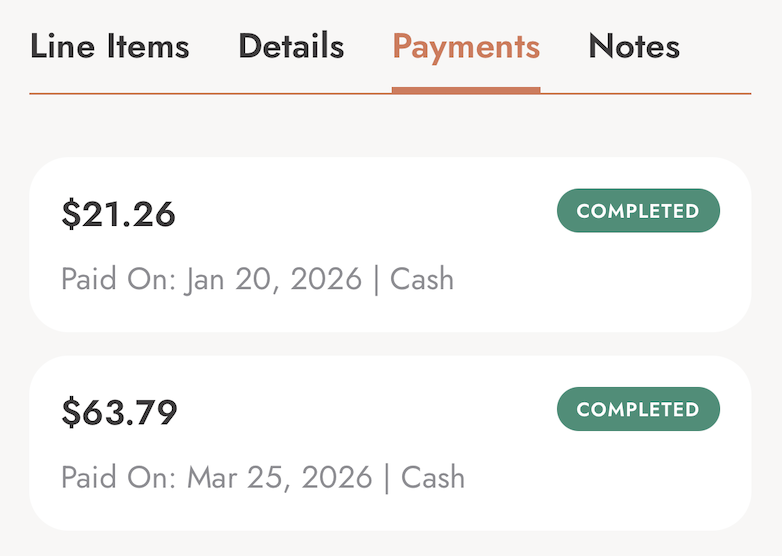Screen dimensions: 782x556
Task: Click the Cash method on March payment
Action: [x=433, y=477]
